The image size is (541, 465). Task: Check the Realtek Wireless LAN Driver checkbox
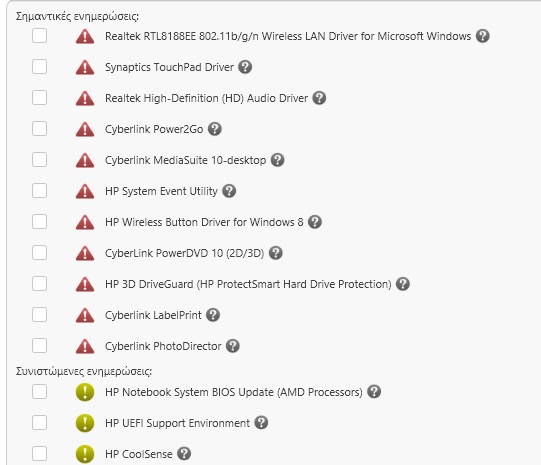39,36
